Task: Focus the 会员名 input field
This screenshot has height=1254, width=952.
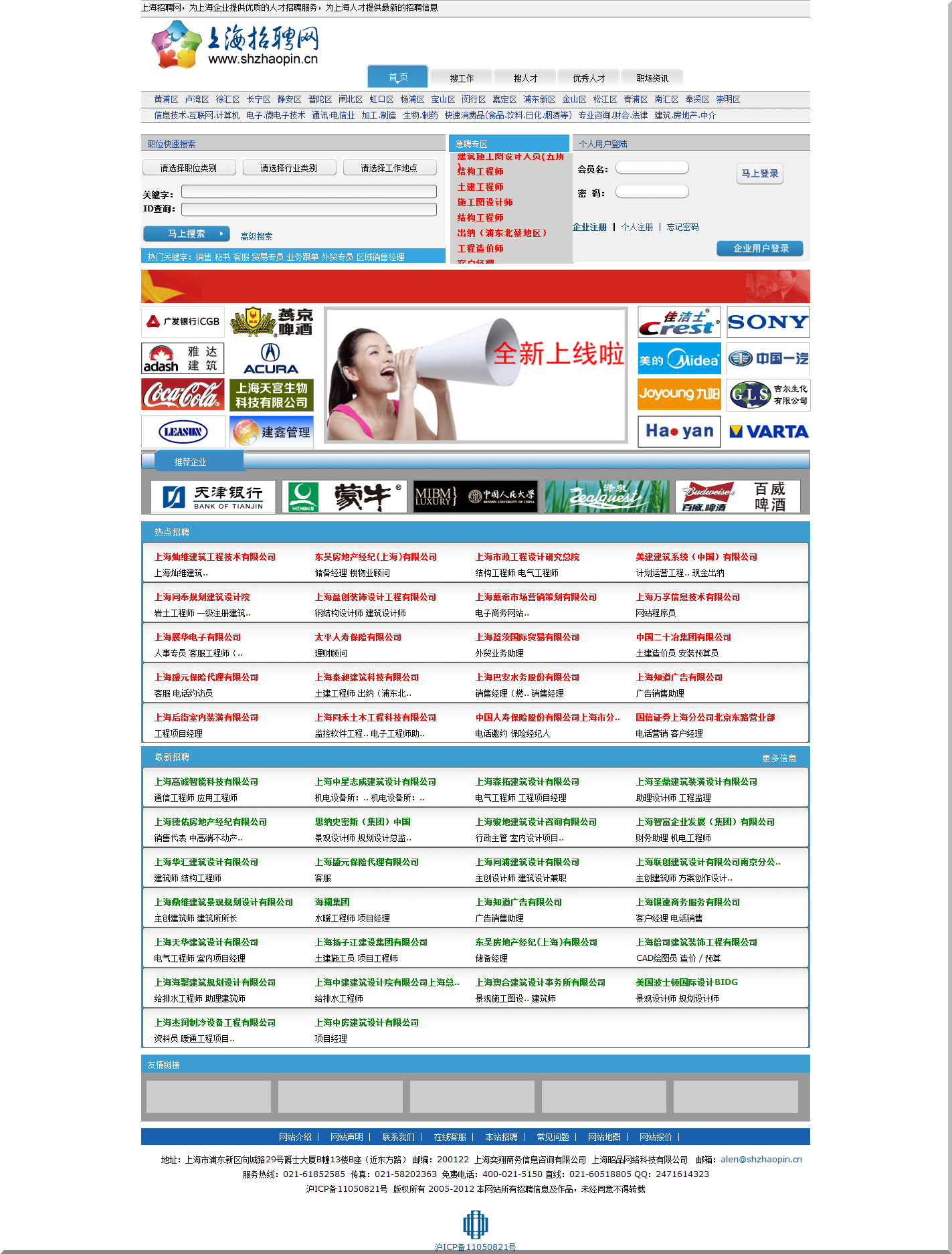Action: tap(652, 168)
